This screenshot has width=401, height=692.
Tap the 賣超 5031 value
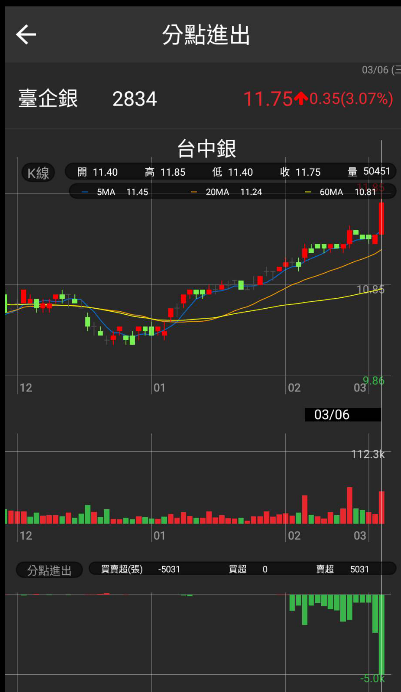click(342, 569)
